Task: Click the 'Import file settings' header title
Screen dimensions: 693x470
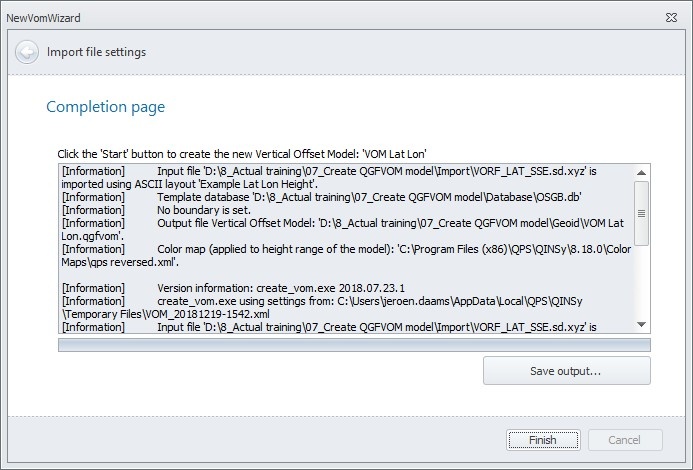Action: (x=96, y=52)
